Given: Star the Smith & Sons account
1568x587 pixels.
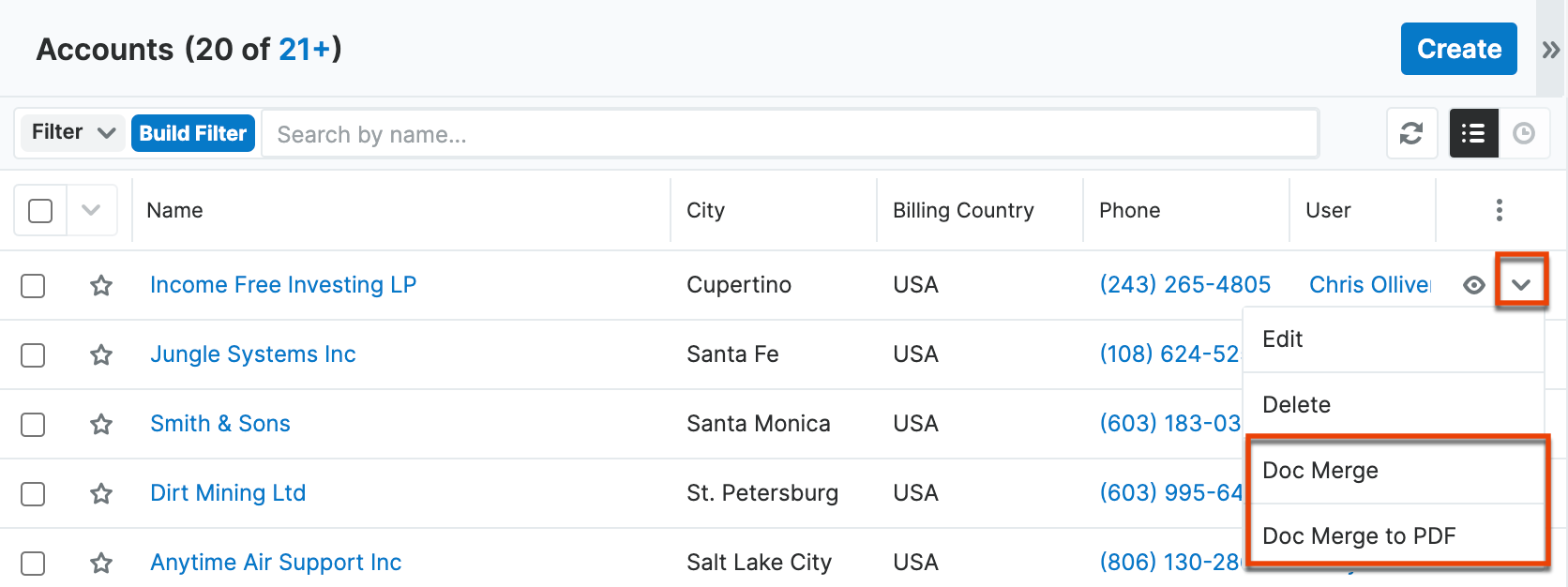Looking at the screenshot, I should 100,424.
